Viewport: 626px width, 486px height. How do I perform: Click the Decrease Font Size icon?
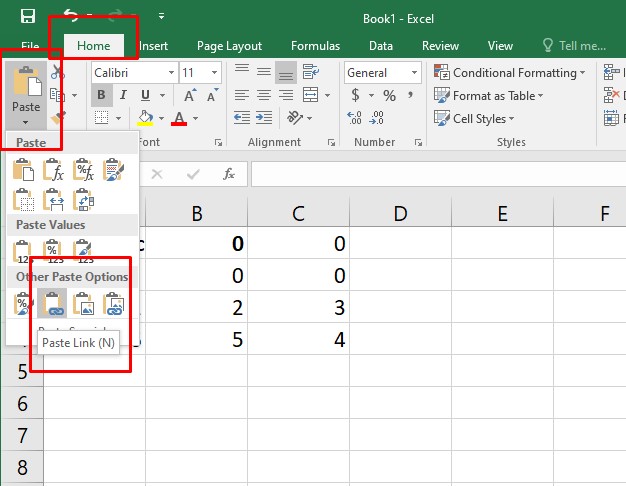[212, 95]
